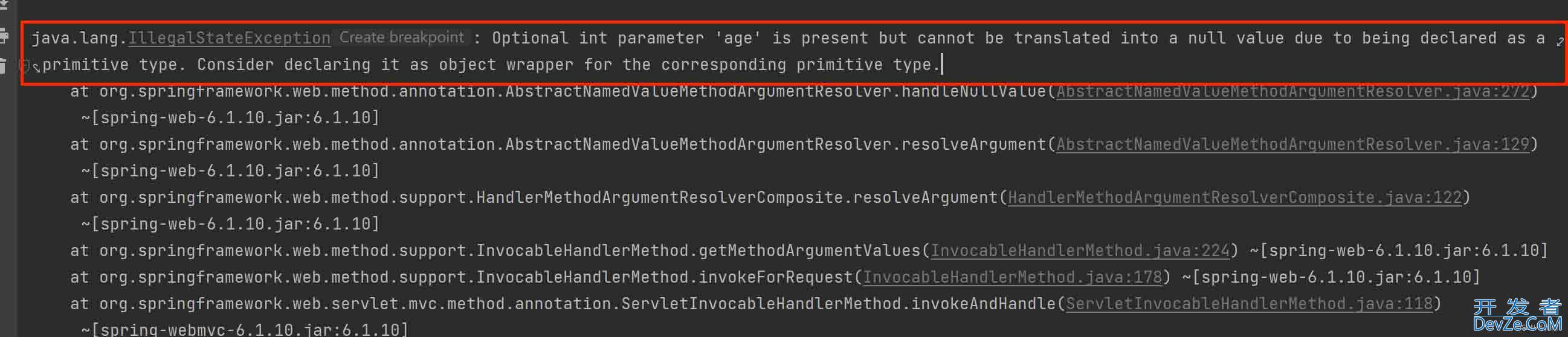Viewport: 1568px width, 337px height.
Task: Click the Create breakpoint hint
Action: click(x=402, y=37)
